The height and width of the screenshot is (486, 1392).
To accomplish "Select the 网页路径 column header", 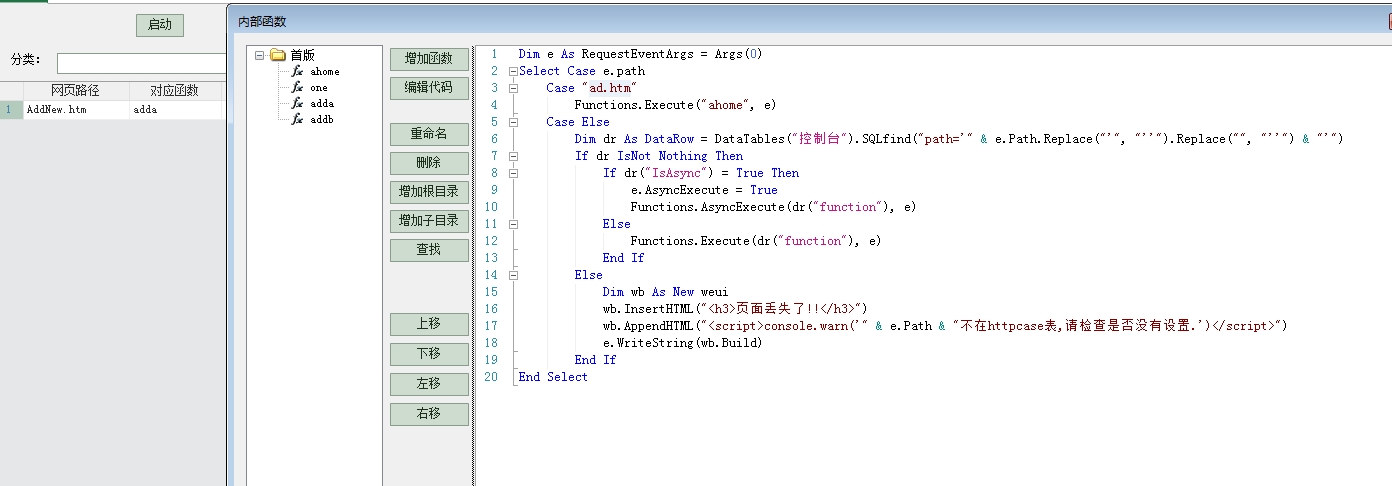I will click(x=75, y=91).
